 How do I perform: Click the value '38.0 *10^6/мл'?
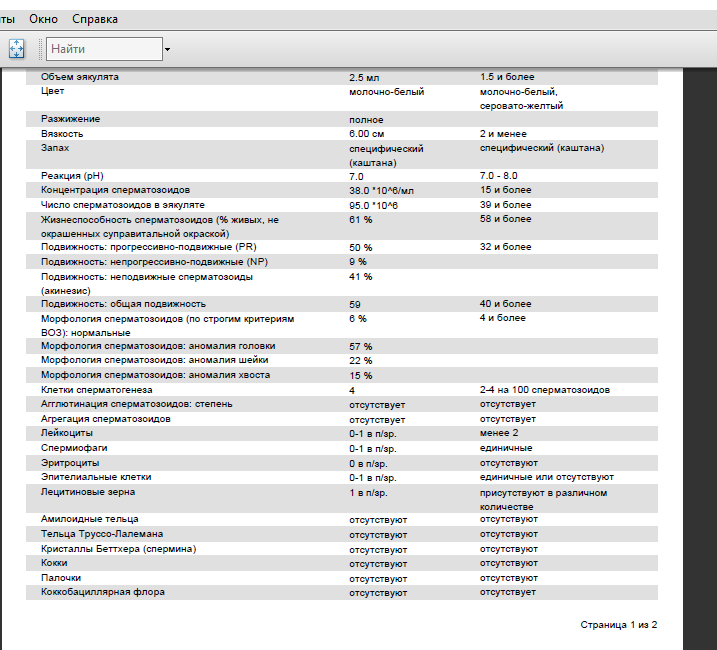[x=381, y=190]
